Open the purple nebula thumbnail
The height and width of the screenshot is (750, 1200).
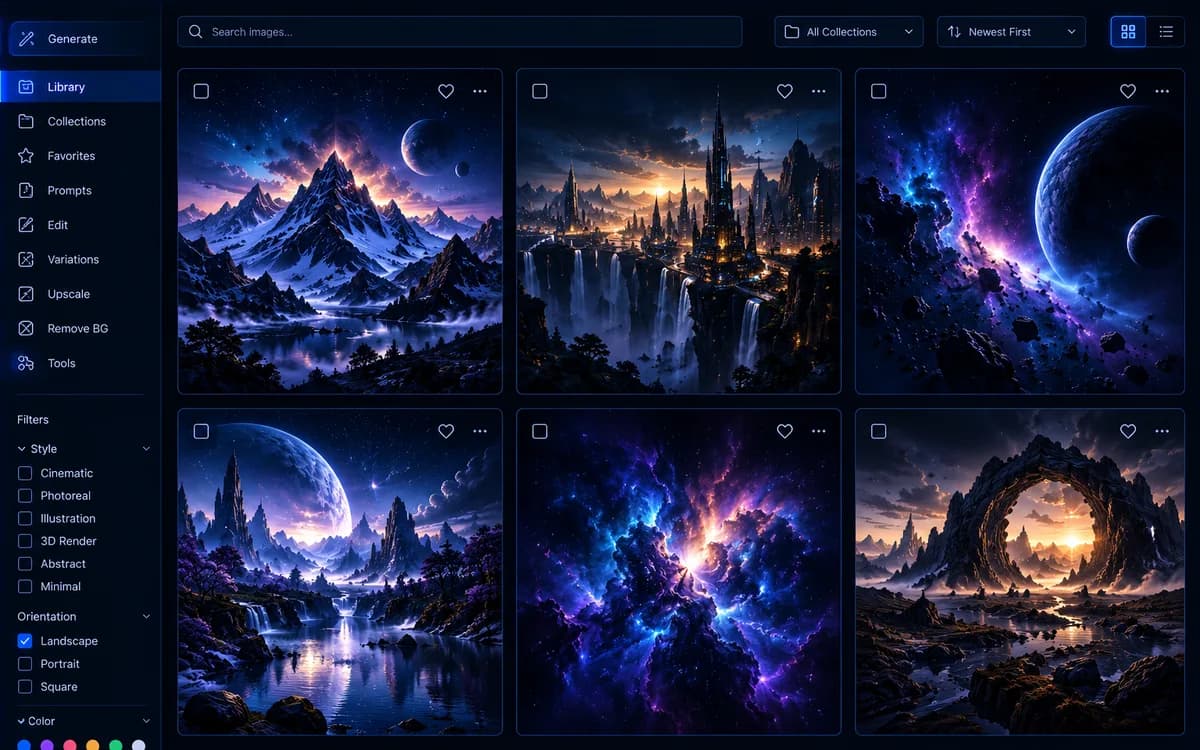[x=679, y=572]
